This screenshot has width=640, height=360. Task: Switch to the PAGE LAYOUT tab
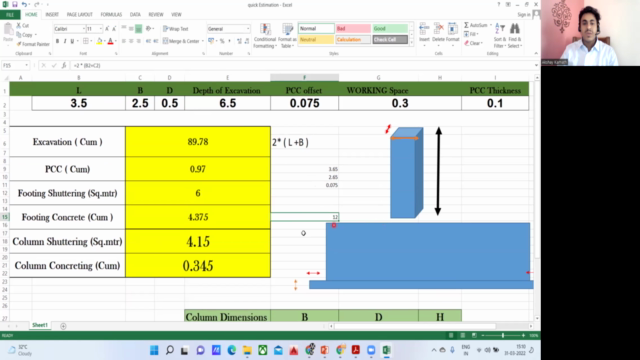[80, 15]
